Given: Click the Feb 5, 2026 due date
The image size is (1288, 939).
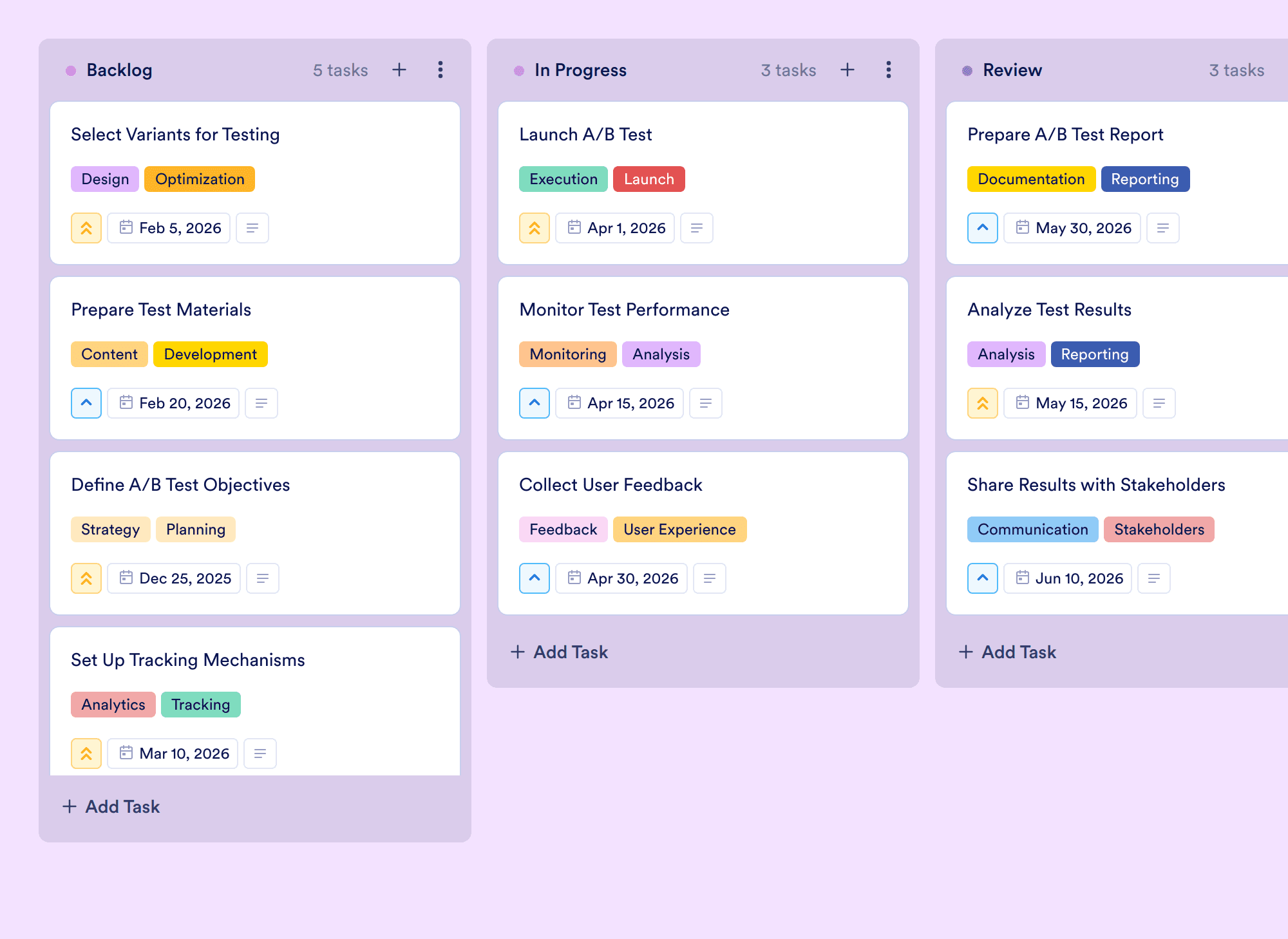Looking at the screenshot, I should pos(169,228).
